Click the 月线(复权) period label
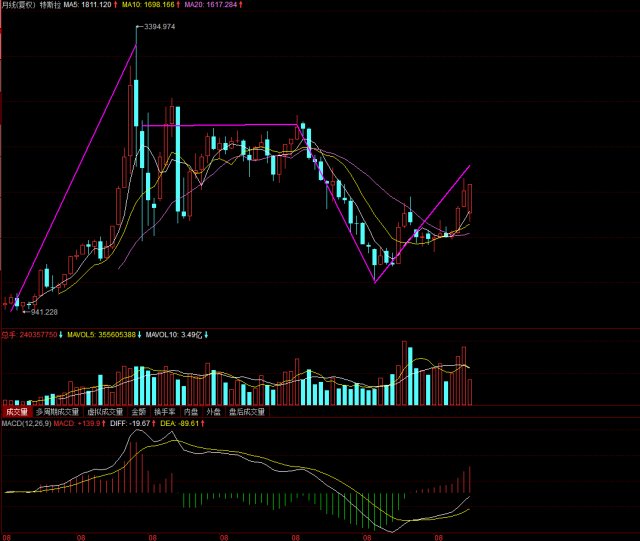This screenshot has width=640, height=541. point(19,5)
